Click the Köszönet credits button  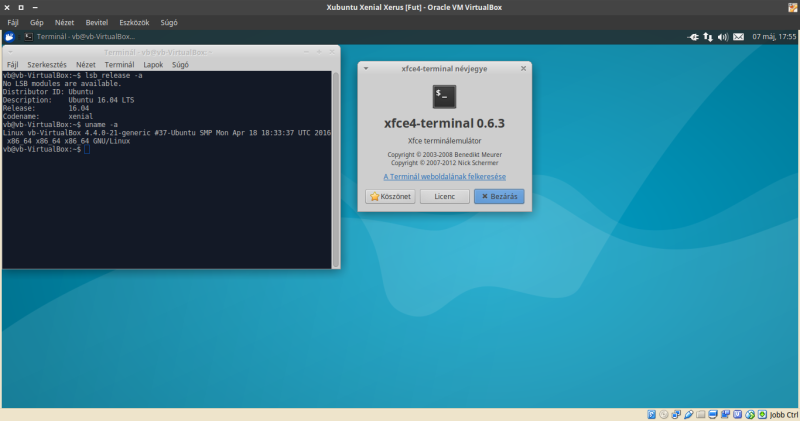coord(390,196)
